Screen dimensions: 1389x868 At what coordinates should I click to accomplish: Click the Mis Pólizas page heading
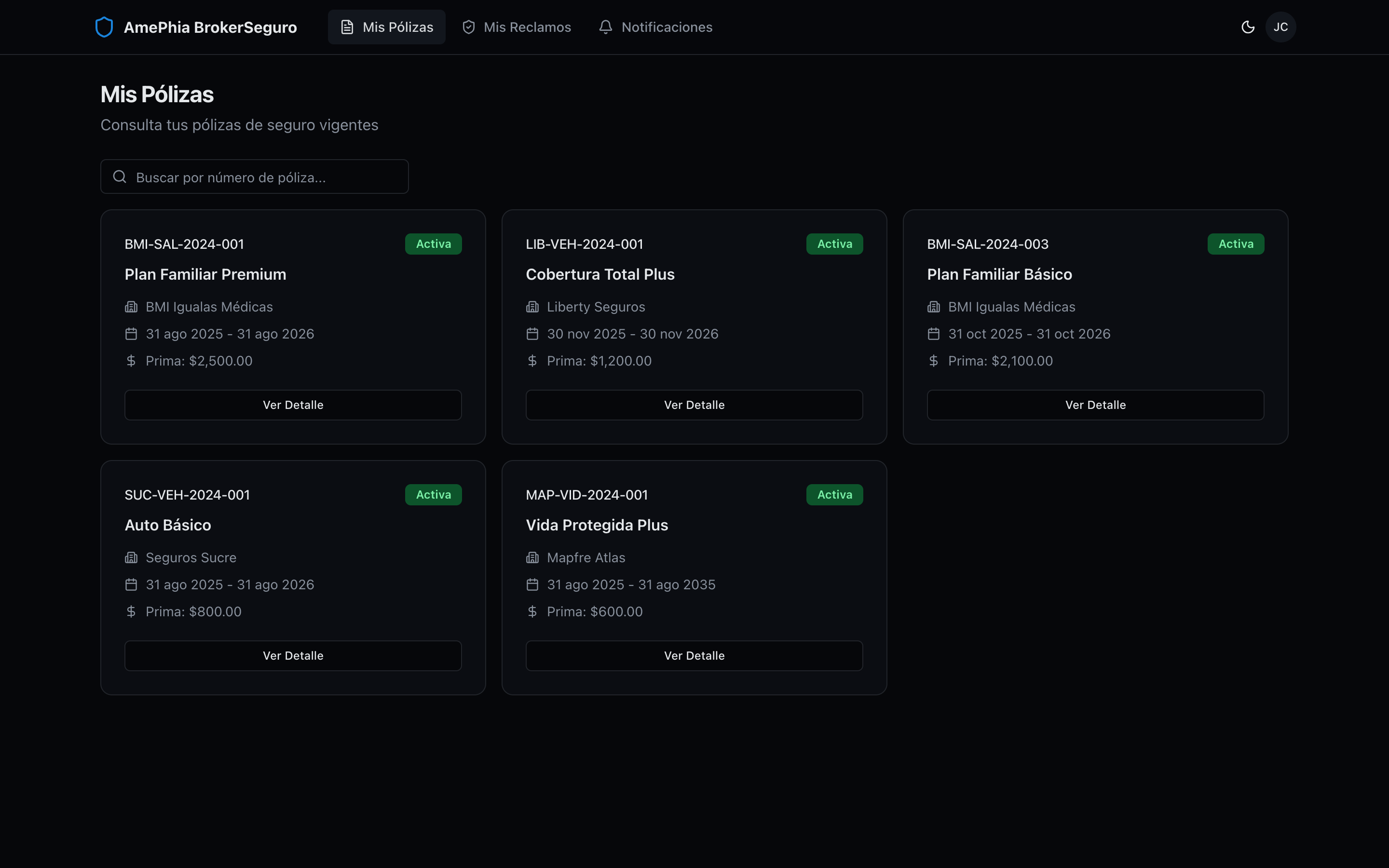(157, 95)
